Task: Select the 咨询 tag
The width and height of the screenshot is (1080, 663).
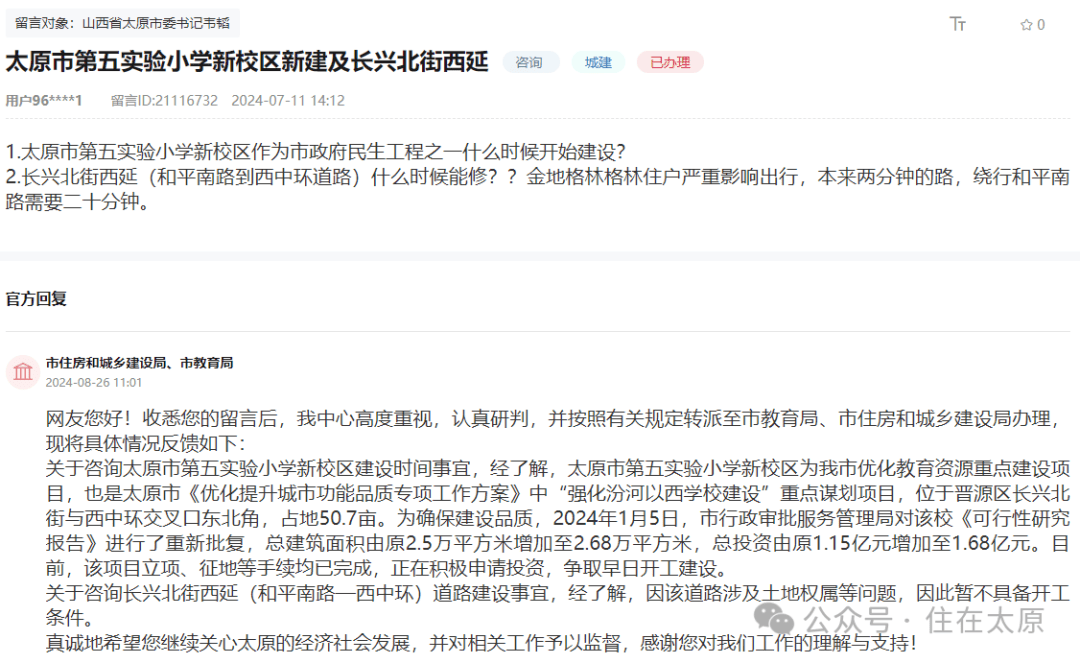Action: pos(529,62)
